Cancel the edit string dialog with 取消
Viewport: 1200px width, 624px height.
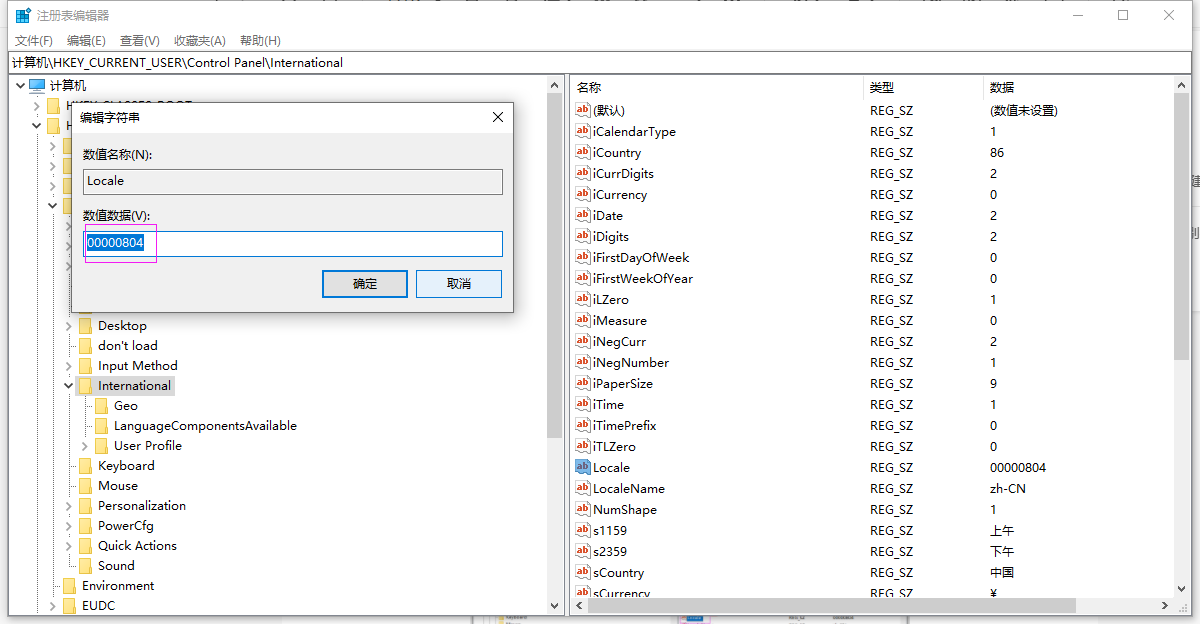[459, 284]
